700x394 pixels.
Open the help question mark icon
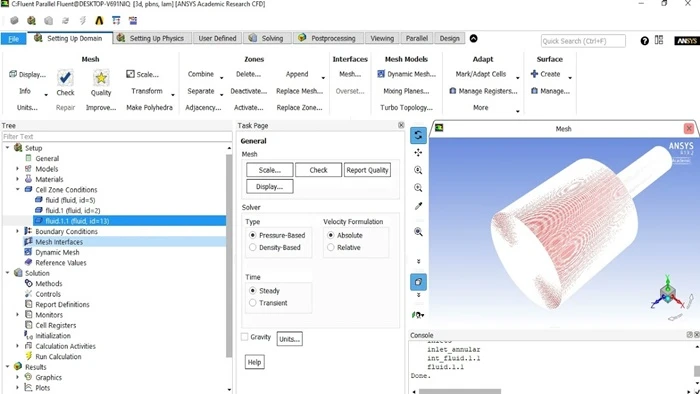coord(644,41)
